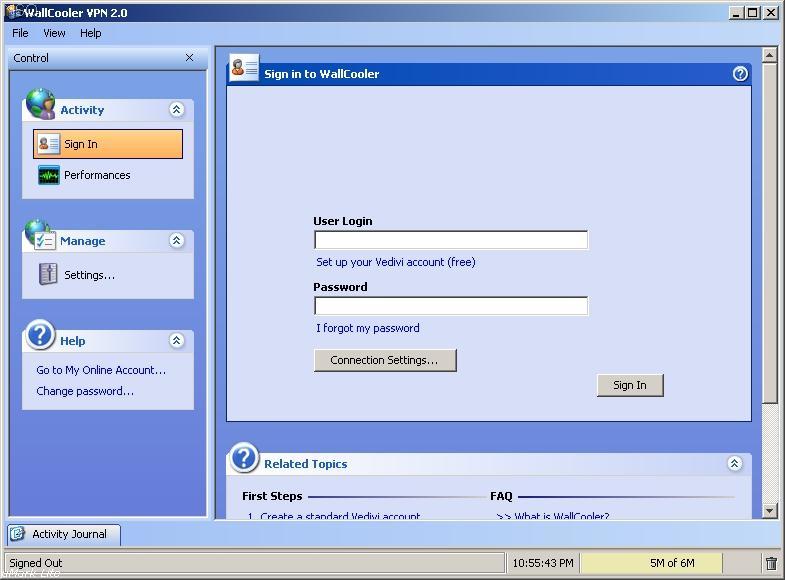
Task: Click the WallCooler title bar app icon
Action: click(x=14, y=12)
